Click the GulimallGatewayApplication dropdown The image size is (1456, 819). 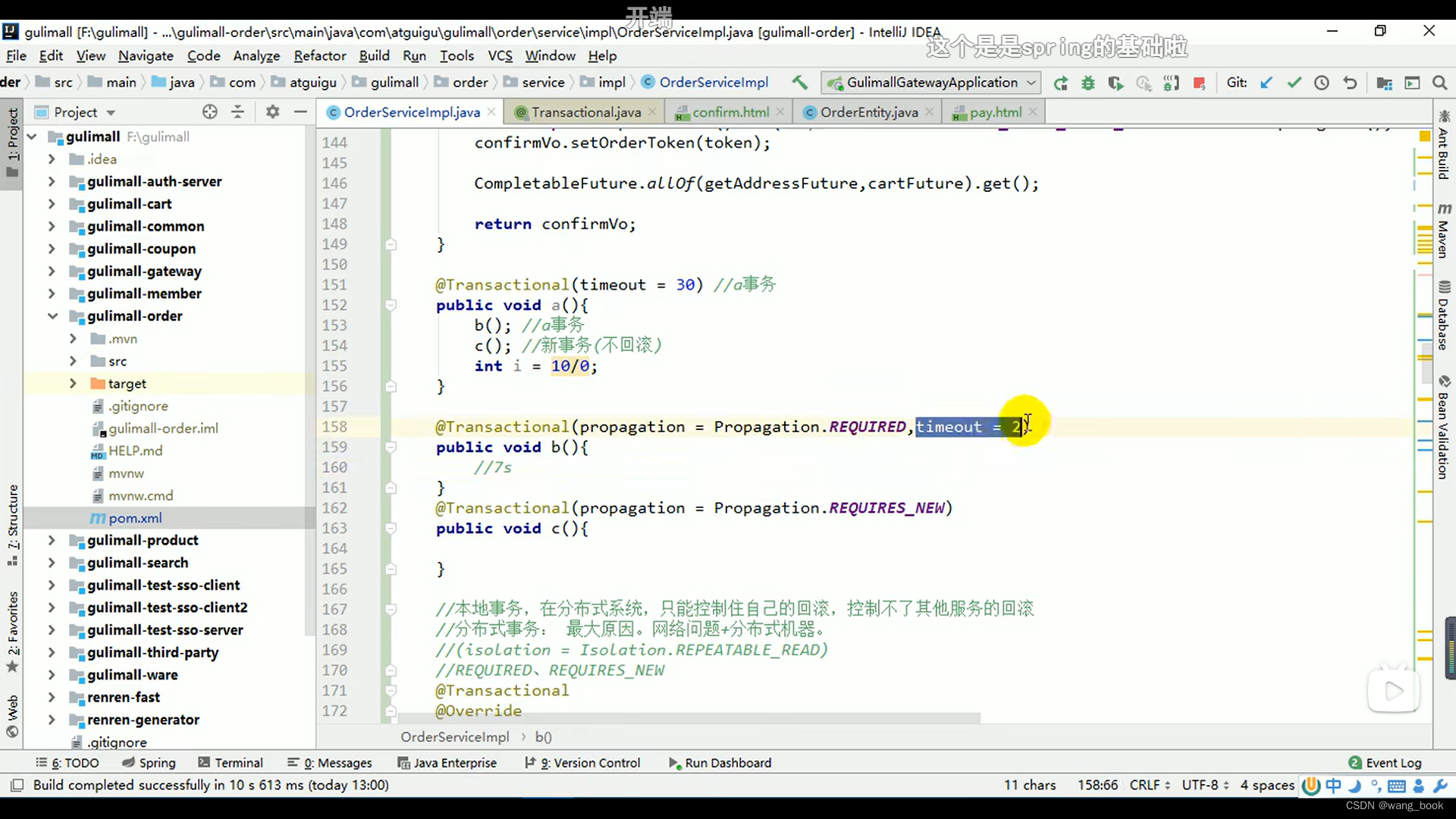click(x=931, y=82)
